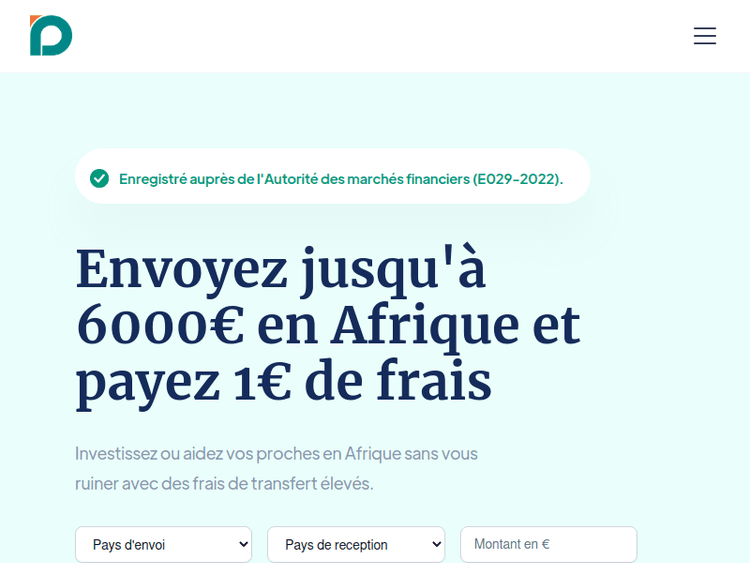This screenshot has width=750, height=563.
Task: Click the word 'Investissez' in the subtitle
Action: (x=116, y=453)
